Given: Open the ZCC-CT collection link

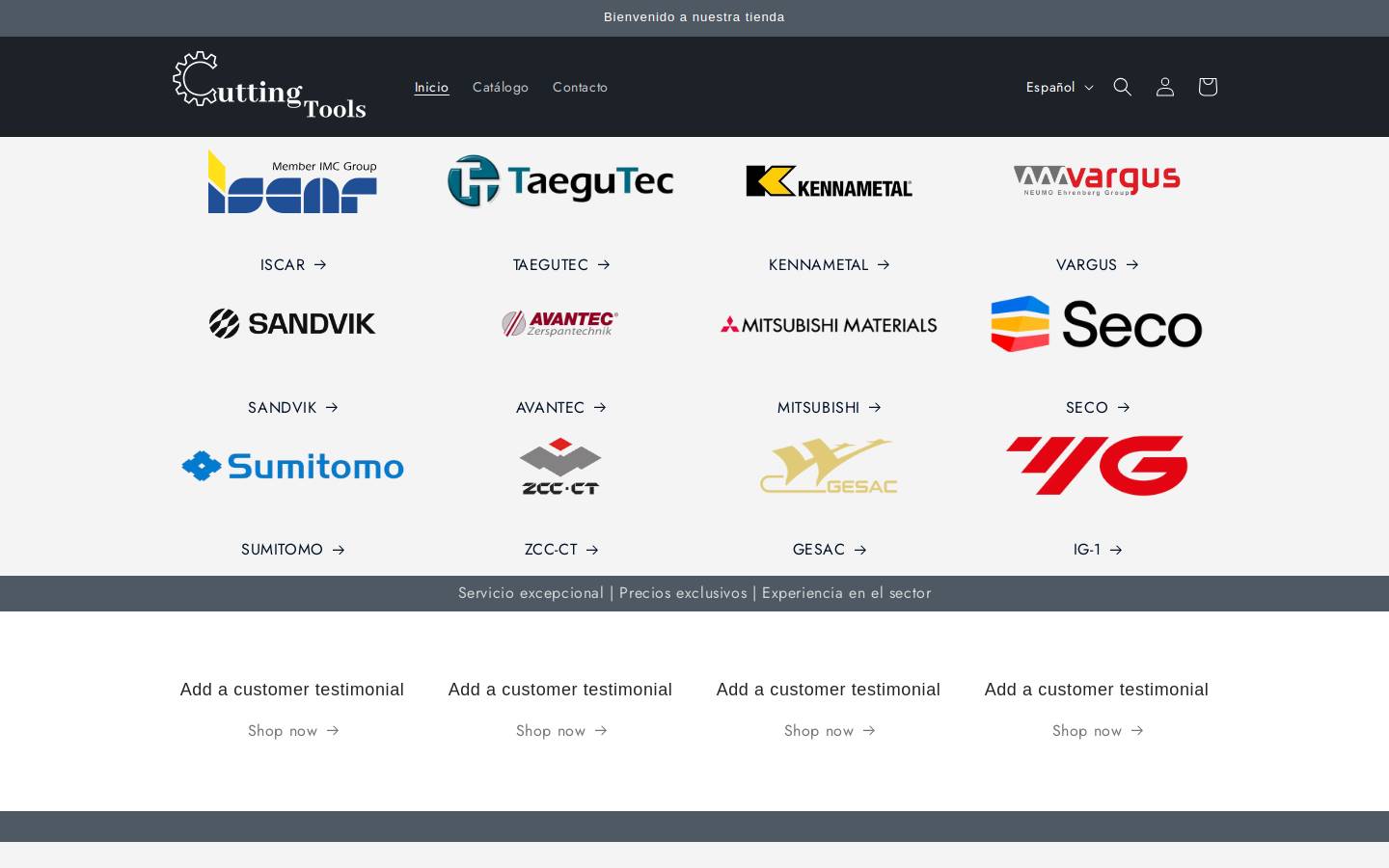Looking at the screenshot, I should 561,550.
